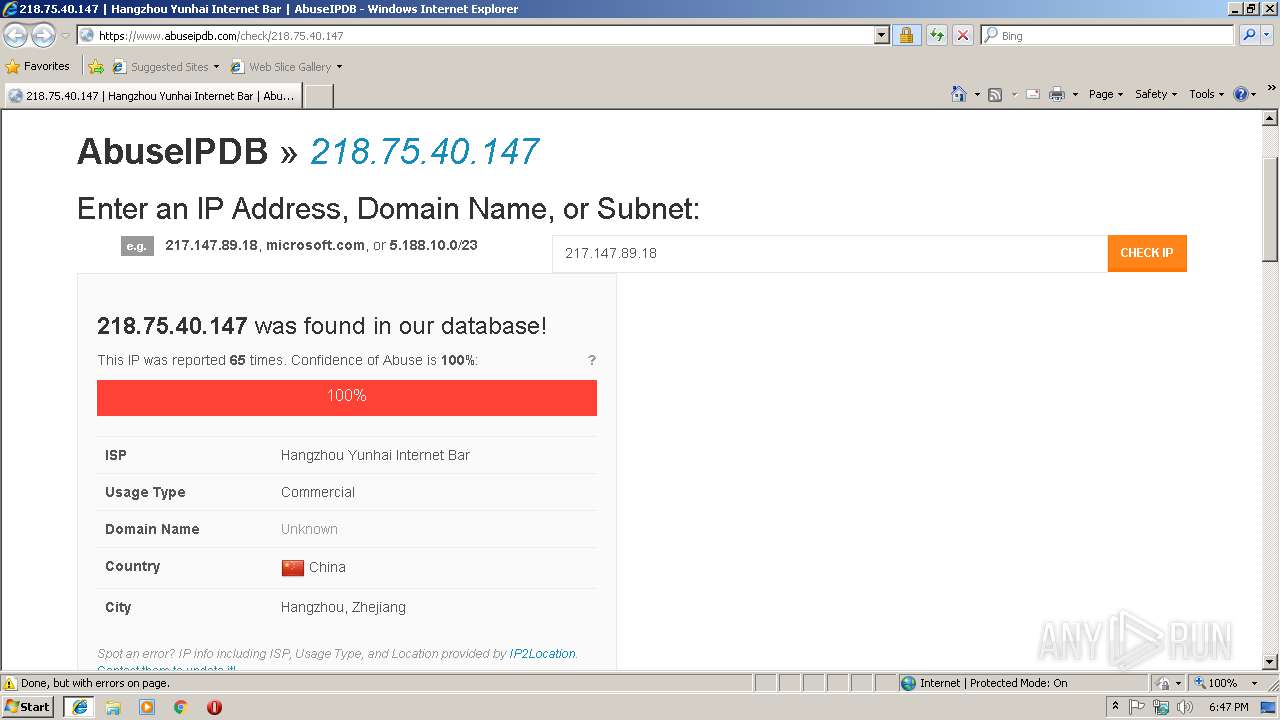The image size is (1280, 720).
Task: Click the browser Forward arrow button
Action: 43,36
